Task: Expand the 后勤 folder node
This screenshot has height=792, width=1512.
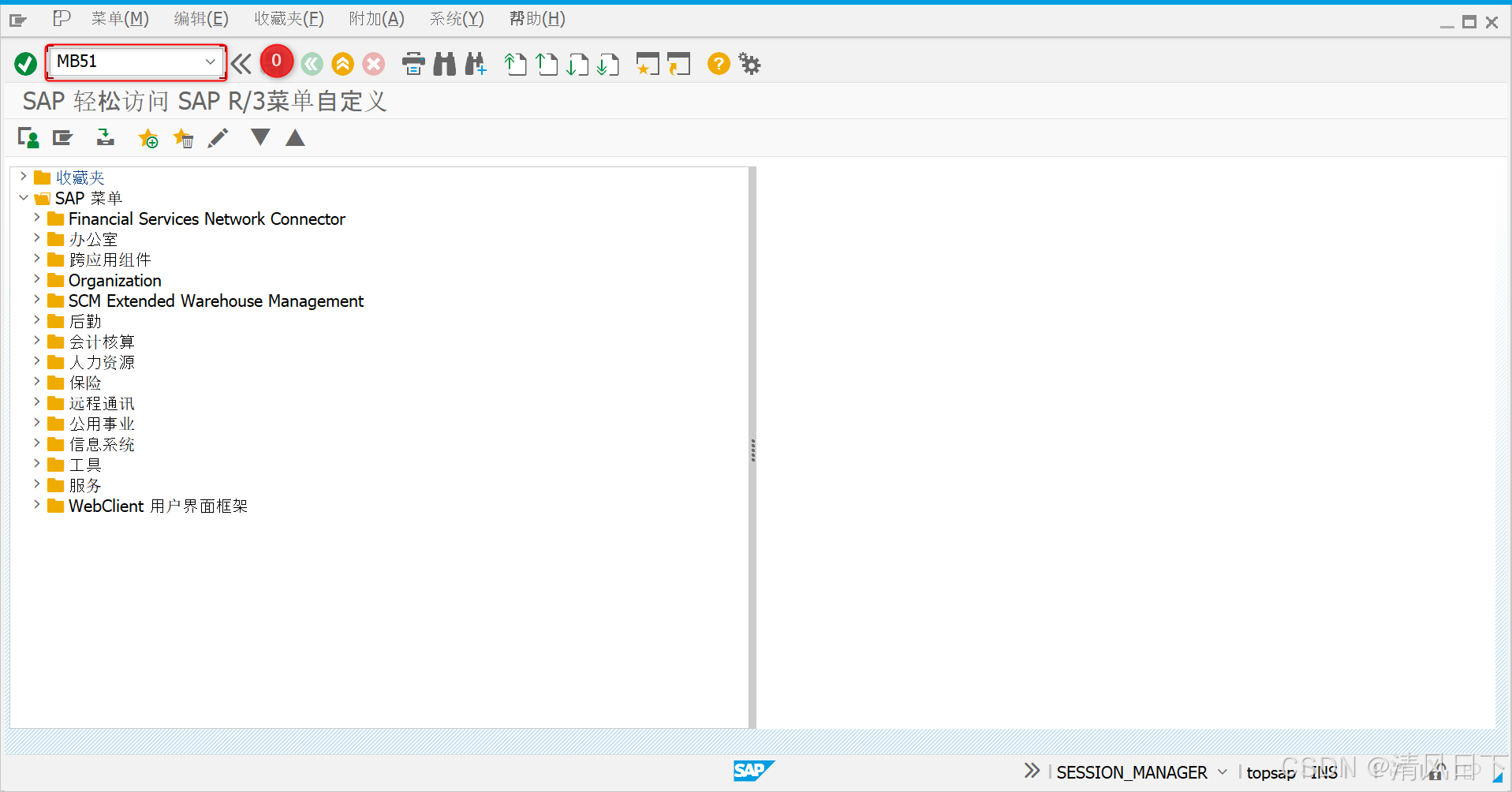Action: pyautogui.click(x=36, y=320)
